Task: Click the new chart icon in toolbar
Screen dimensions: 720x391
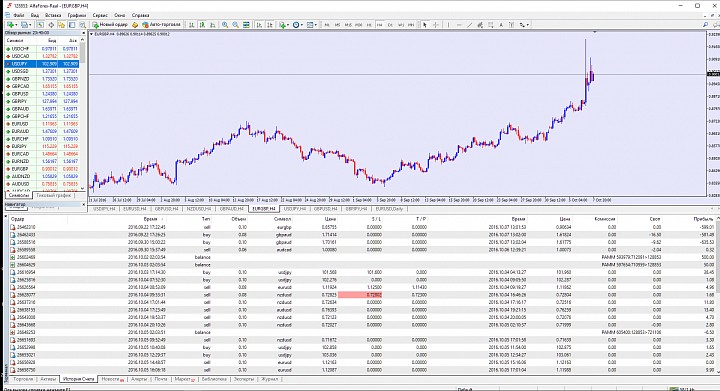Action: 11,25
